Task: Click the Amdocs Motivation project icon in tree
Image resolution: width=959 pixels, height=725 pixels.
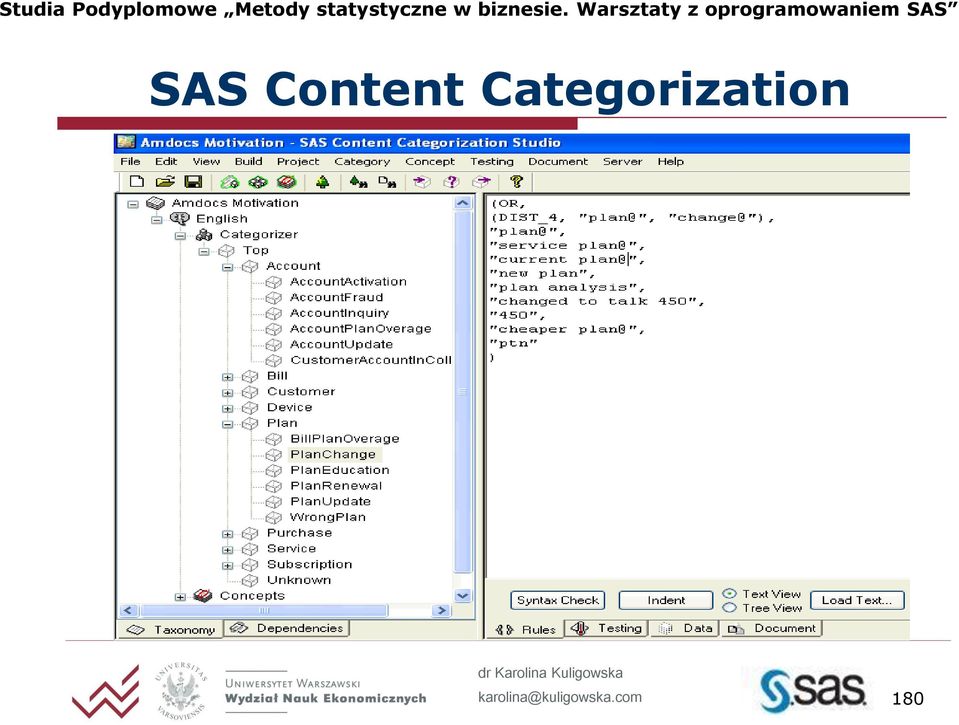Action: coord(155,203)
